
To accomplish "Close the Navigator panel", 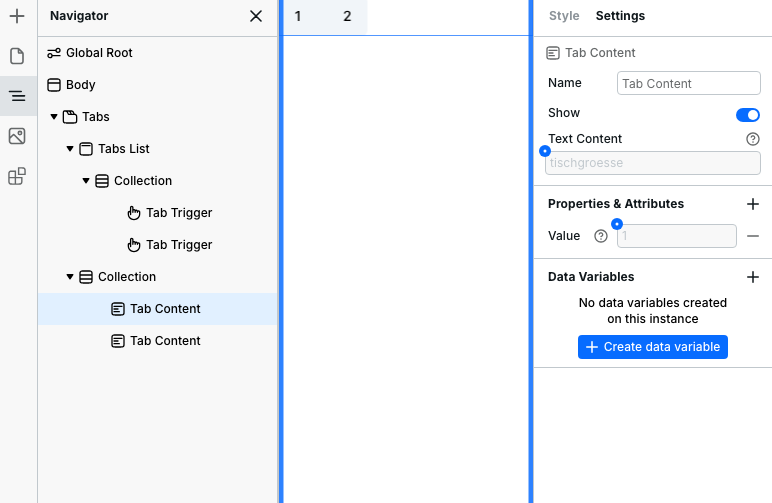I will [x=256, y=16].
